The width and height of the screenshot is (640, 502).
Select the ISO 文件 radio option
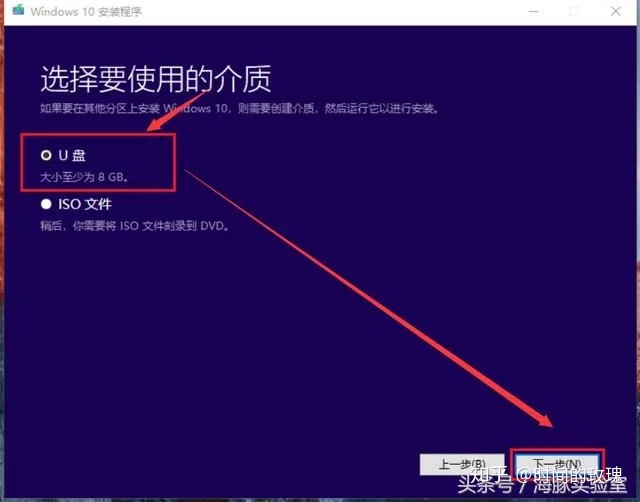46,204
